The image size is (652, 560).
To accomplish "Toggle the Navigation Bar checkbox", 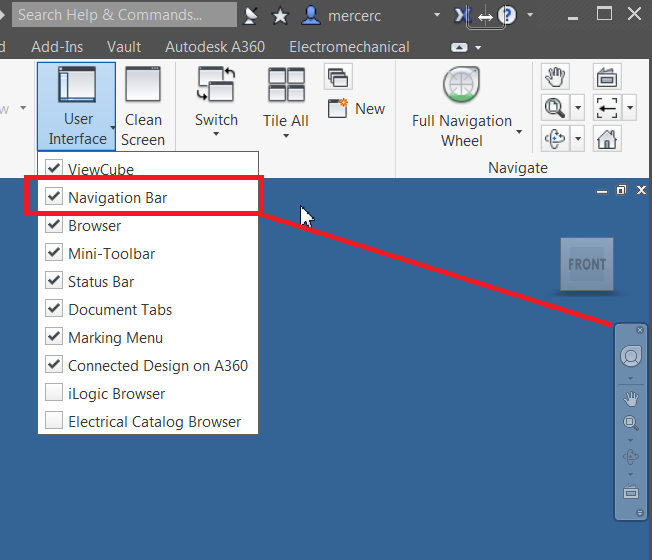I will [x=54, y=196].
